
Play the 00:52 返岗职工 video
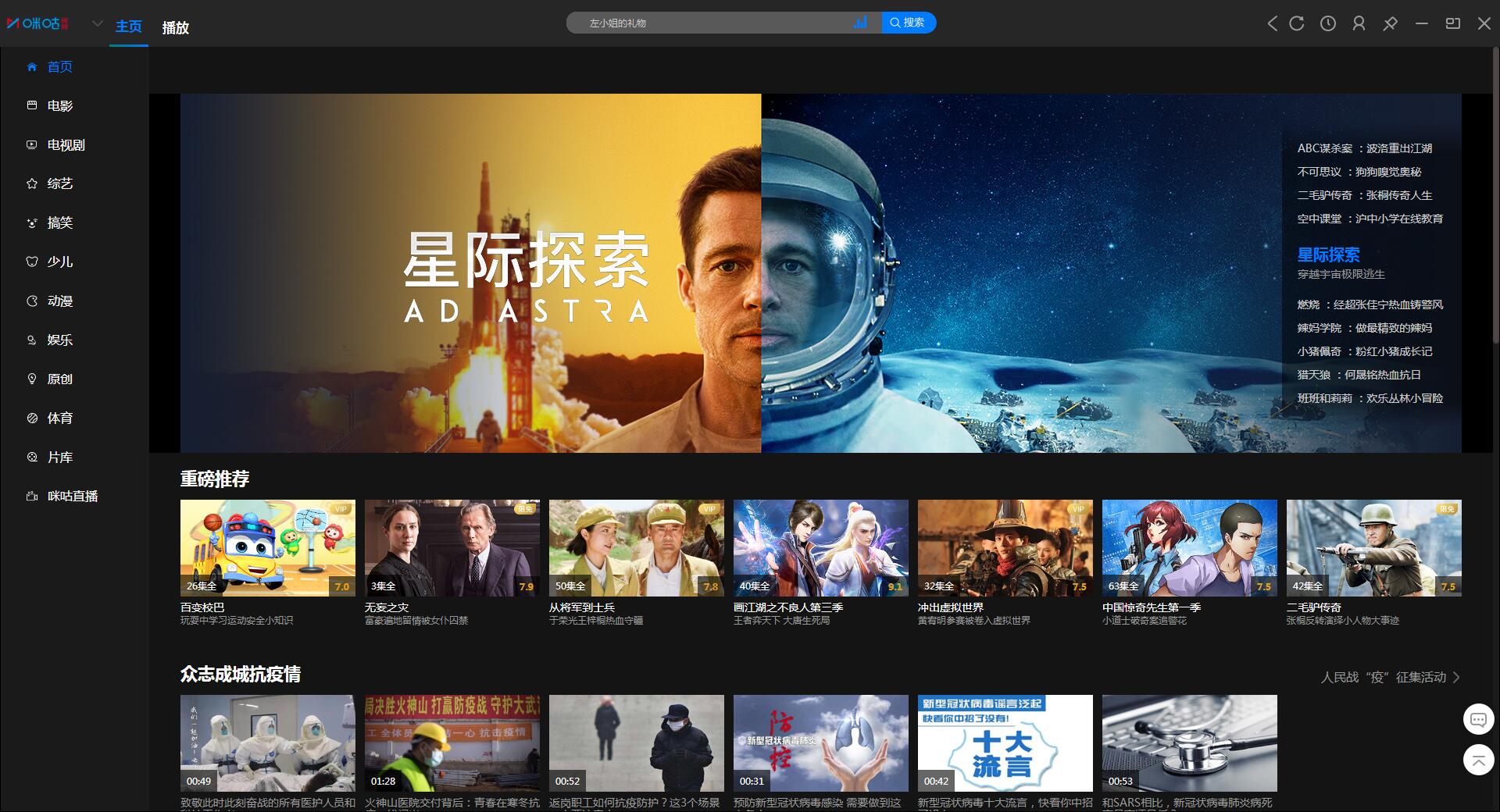(x=637, y=743)
